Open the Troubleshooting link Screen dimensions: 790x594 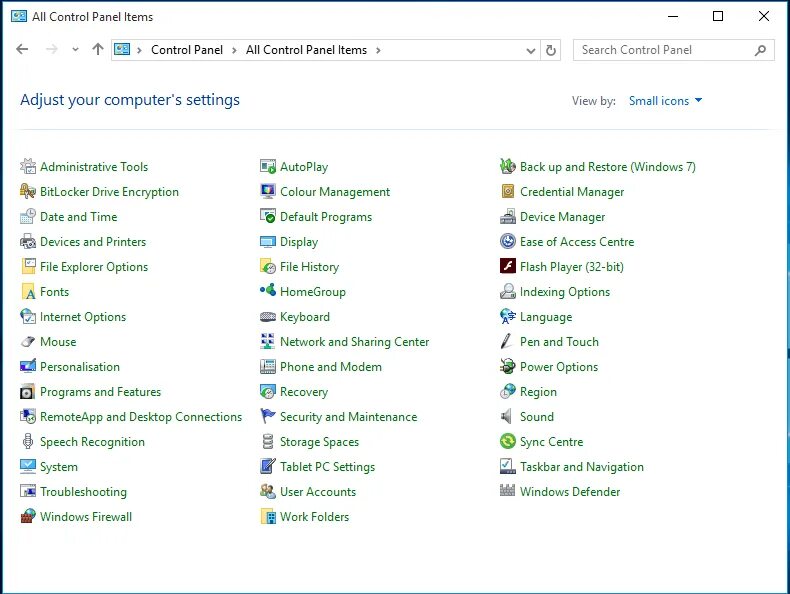84,492
